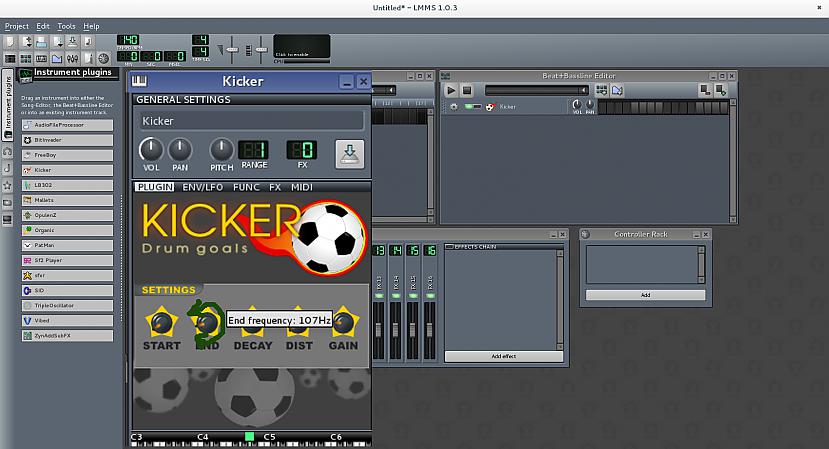829x449 pixels.
Task: Show controller rack toolbar icon
Action: [x=104, y=58]
